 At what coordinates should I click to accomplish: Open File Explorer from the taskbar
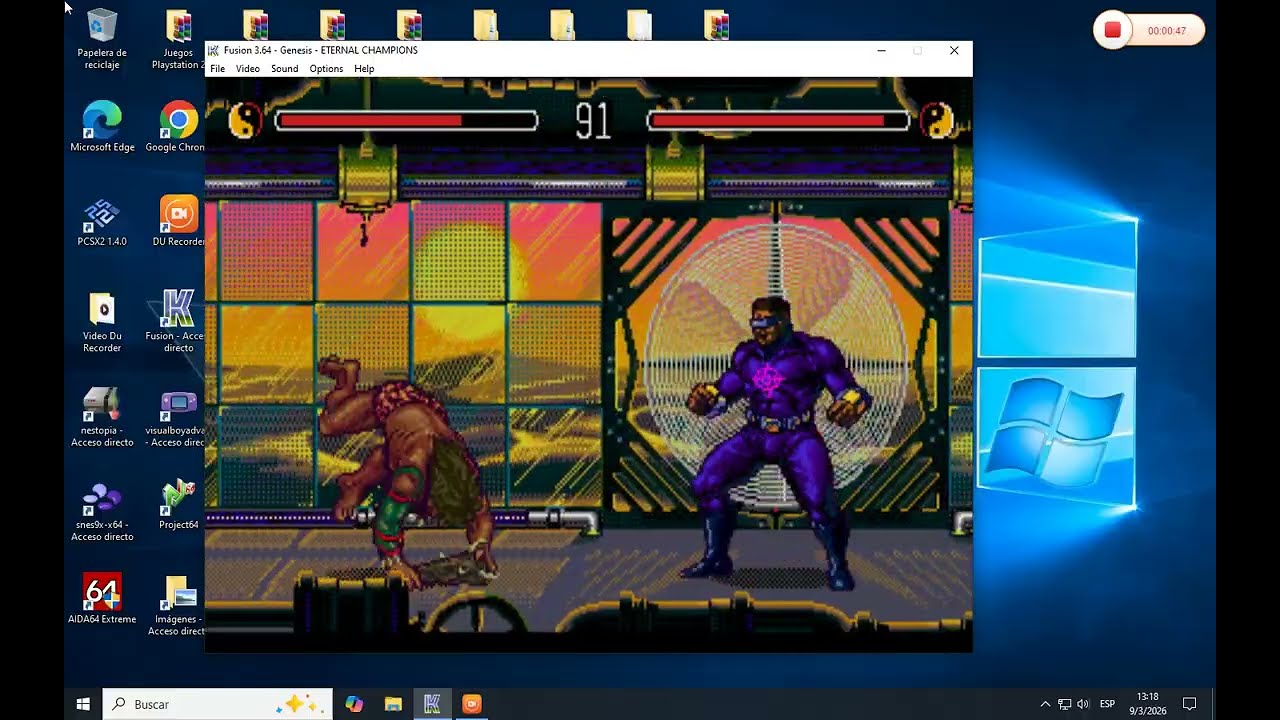[393, 704]
